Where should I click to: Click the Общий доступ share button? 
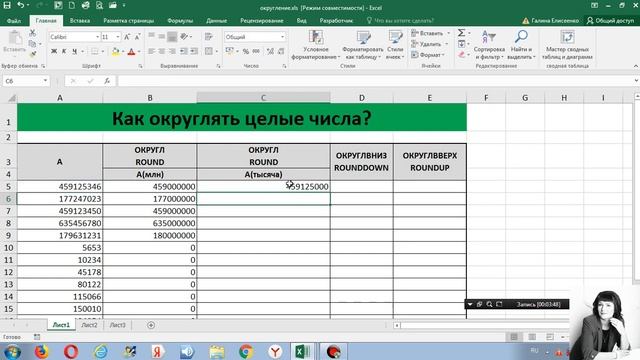611,20
